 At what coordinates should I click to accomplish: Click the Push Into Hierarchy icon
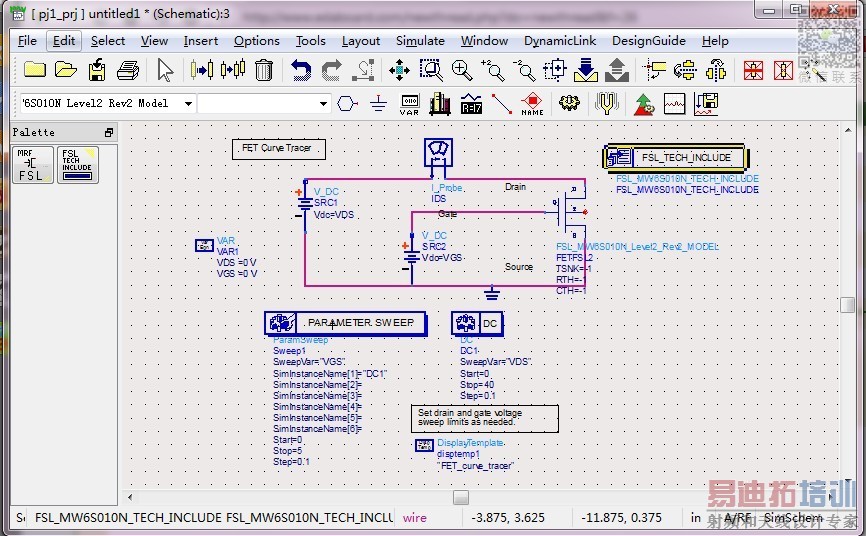(586, 70)
